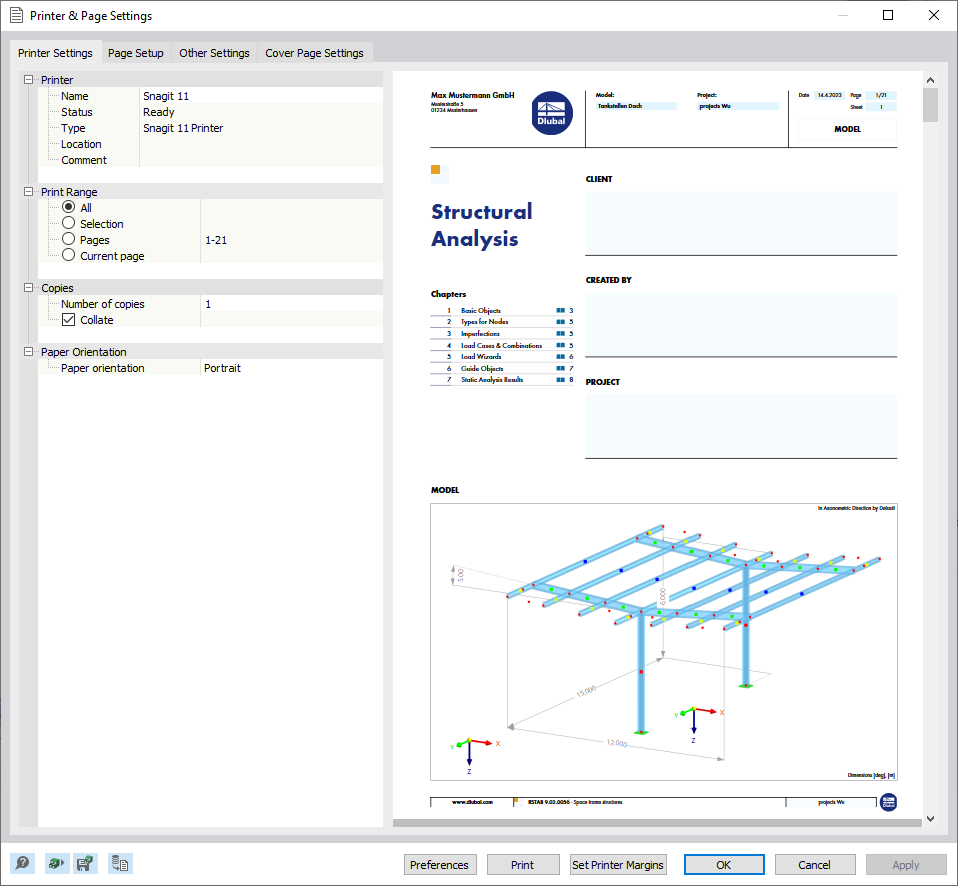Click the save printer settings icon
Viewport: 958px width, 886px height.
[85, 864]
